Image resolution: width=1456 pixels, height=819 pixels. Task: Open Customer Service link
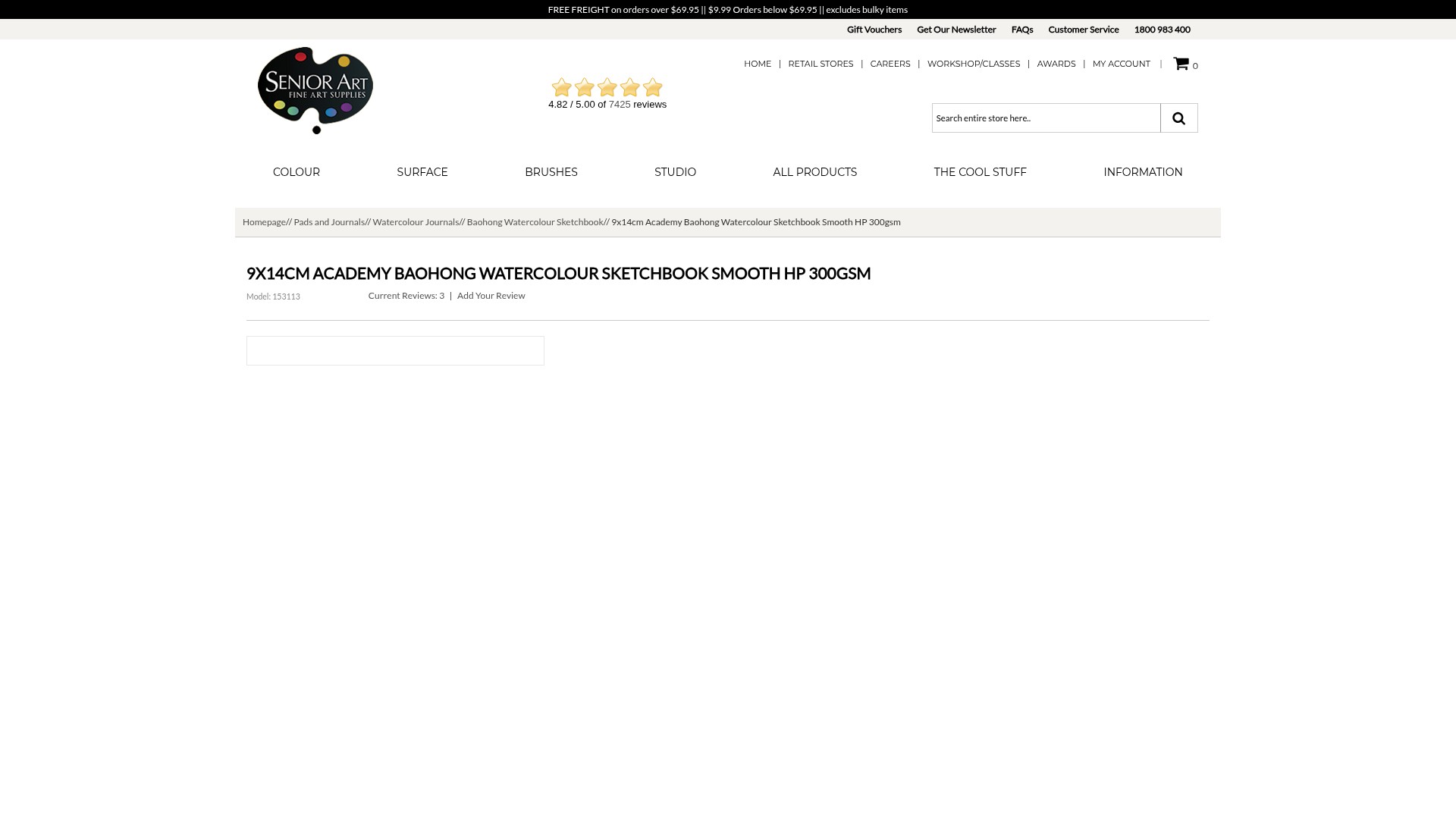[x=1084, y=30]
